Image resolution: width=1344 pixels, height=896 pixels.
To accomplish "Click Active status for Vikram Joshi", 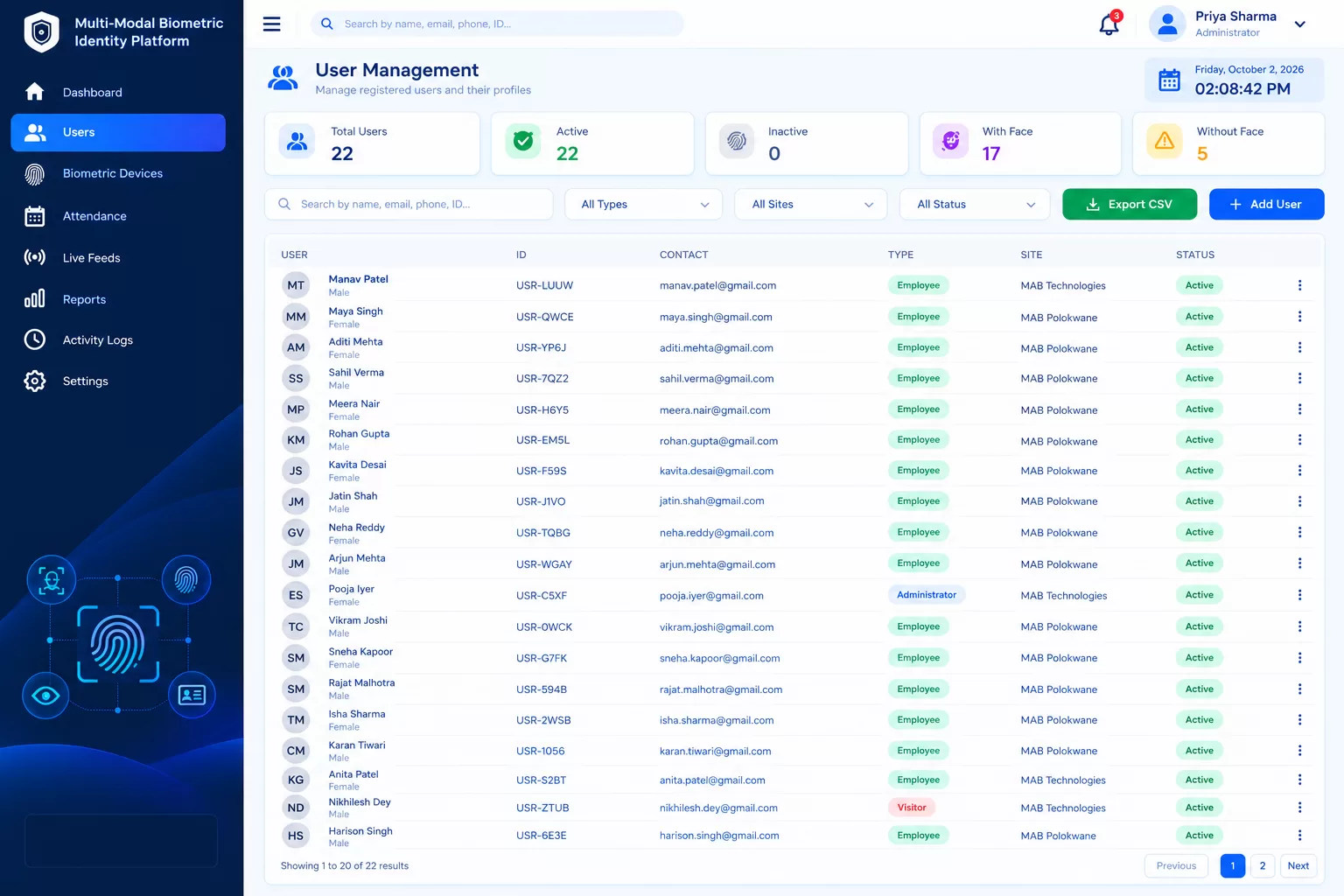I will point(1200,626).
